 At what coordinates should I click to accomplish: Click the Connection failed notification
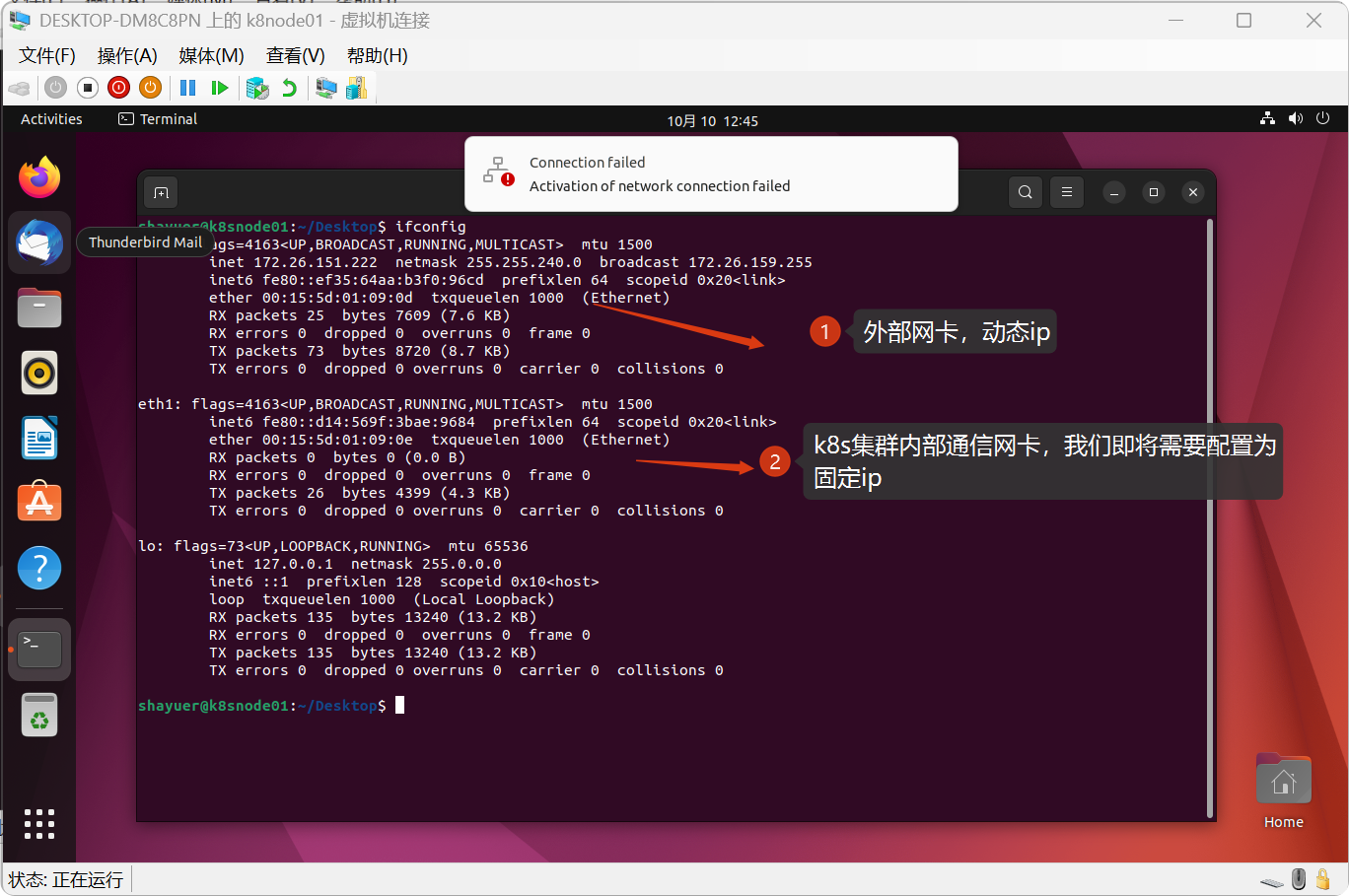click(x=711, y=174)
